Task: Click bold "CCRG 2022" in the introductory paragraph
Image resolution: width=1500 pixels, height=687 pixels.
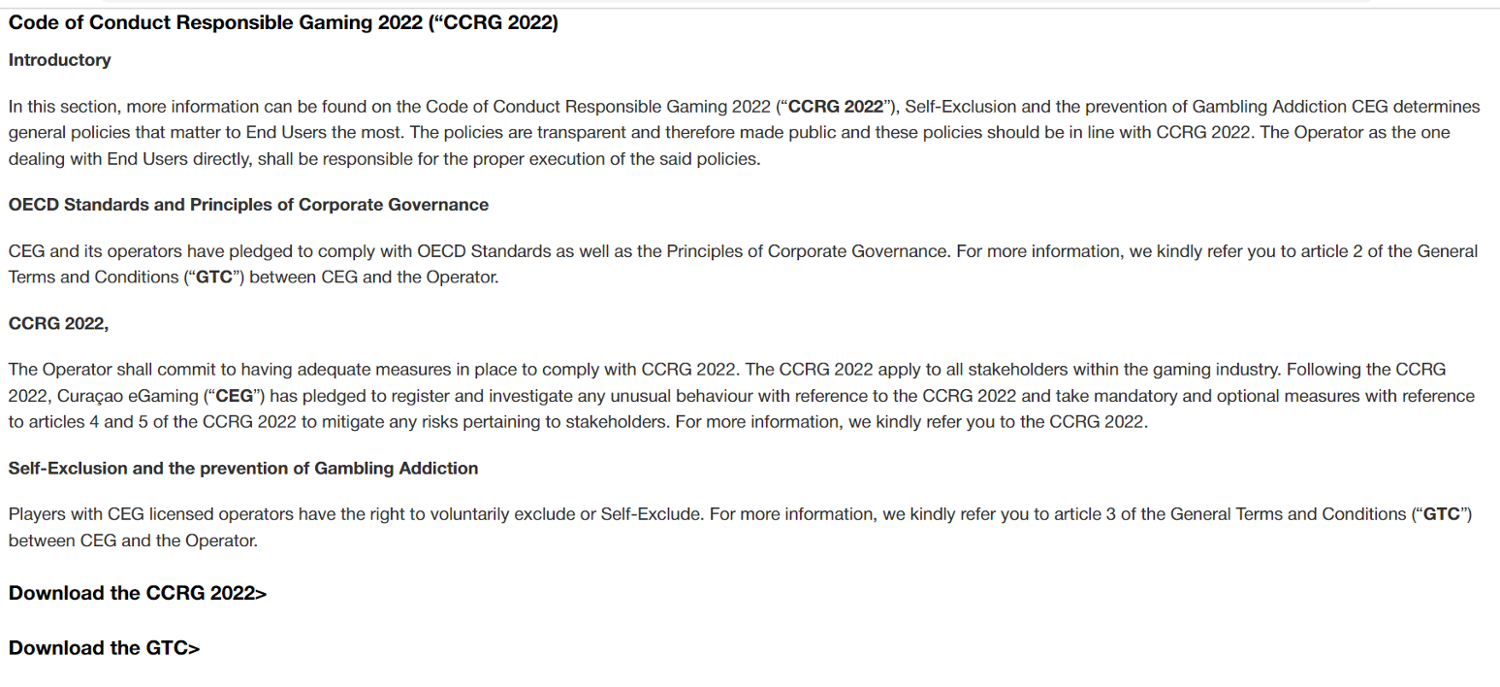Action: tap(835, 107)
